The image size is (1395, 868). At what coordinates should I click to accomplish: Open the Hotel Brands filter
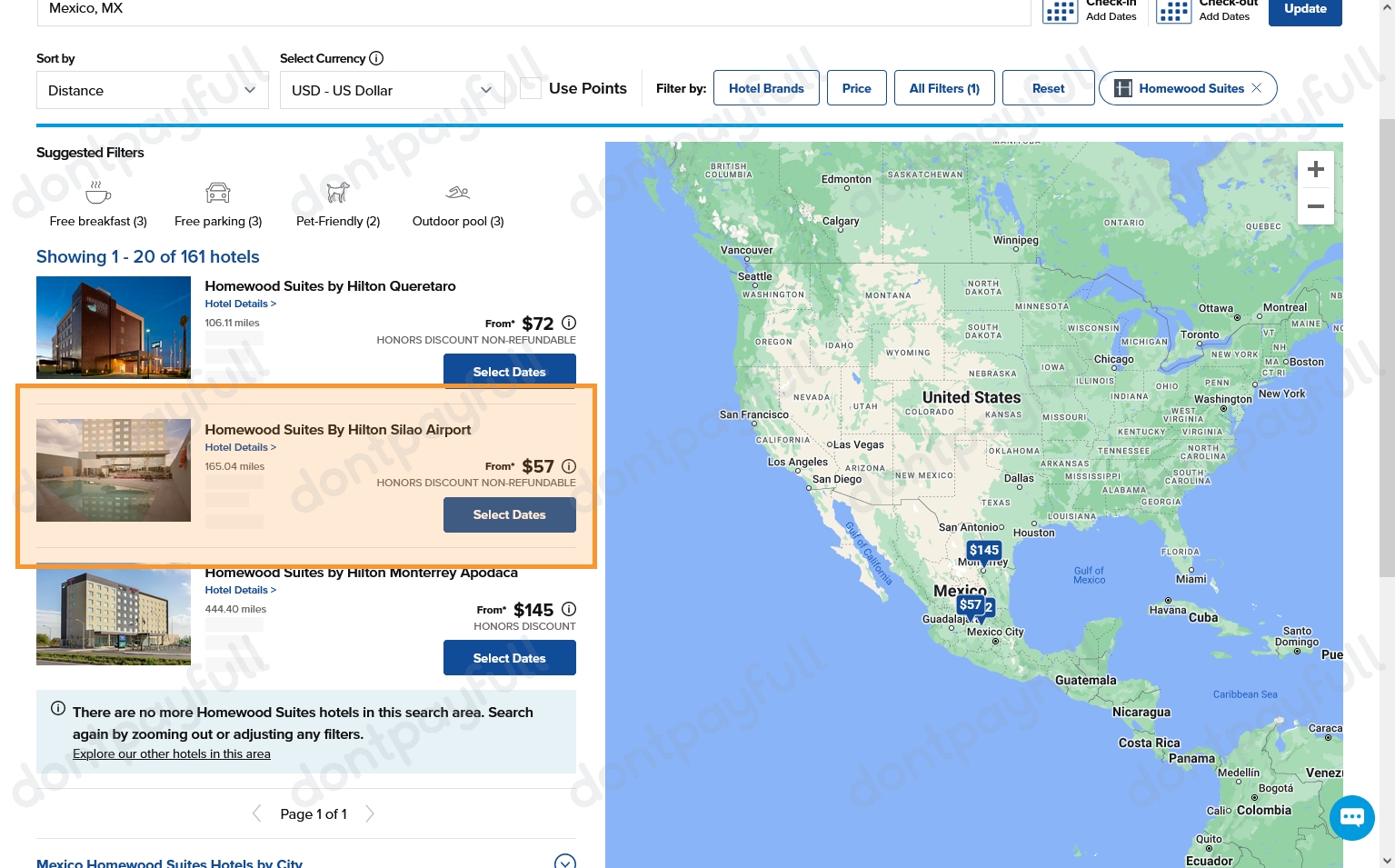tap(766, 88)
